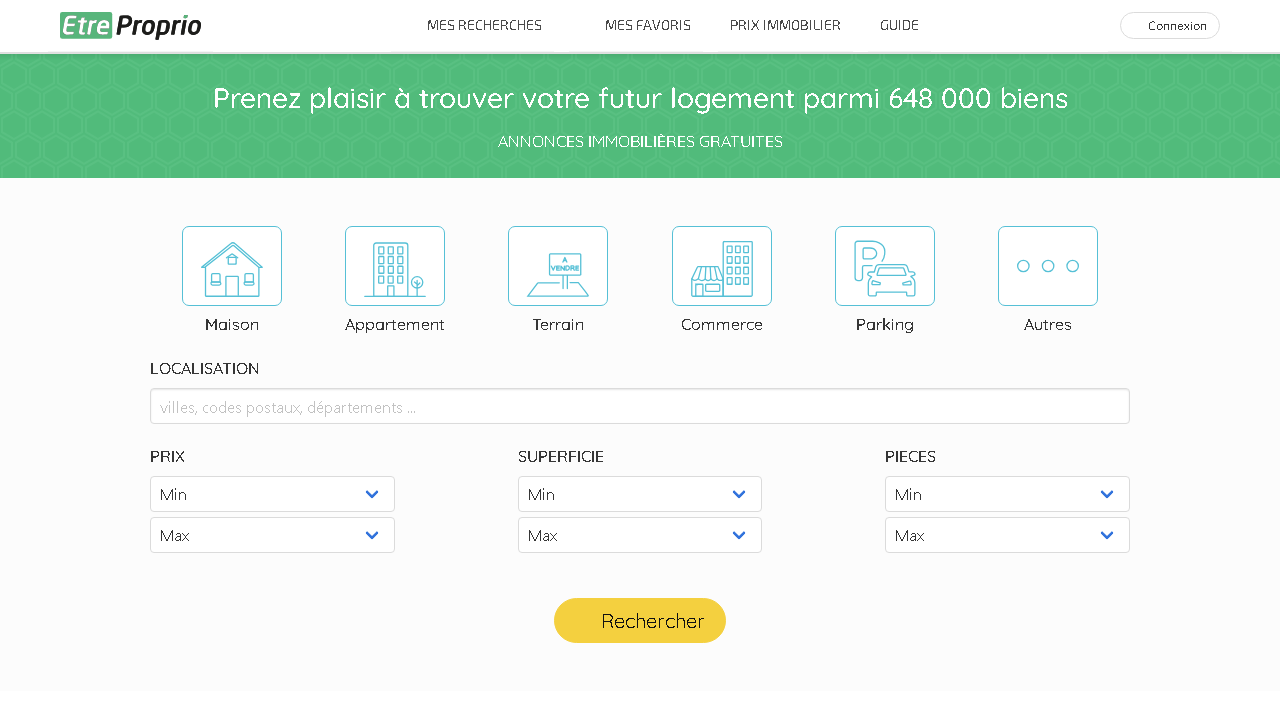The image size is (1280, 720).
Task: Select the Maison house icon
Action: coord(232,266)
